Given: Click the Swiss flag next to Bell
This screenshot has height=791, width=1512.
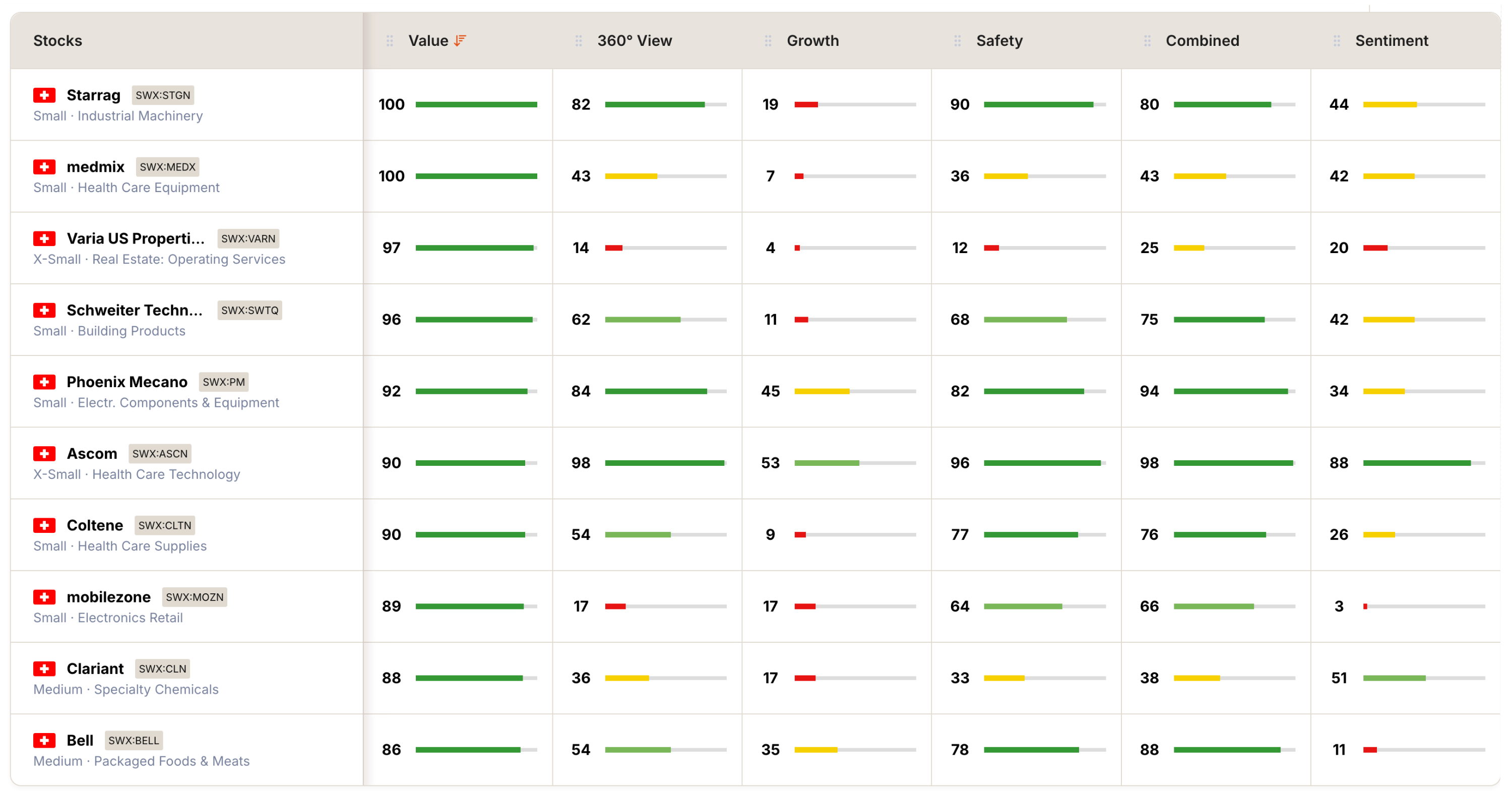Looking at the screenshot, I should (44, 740).
